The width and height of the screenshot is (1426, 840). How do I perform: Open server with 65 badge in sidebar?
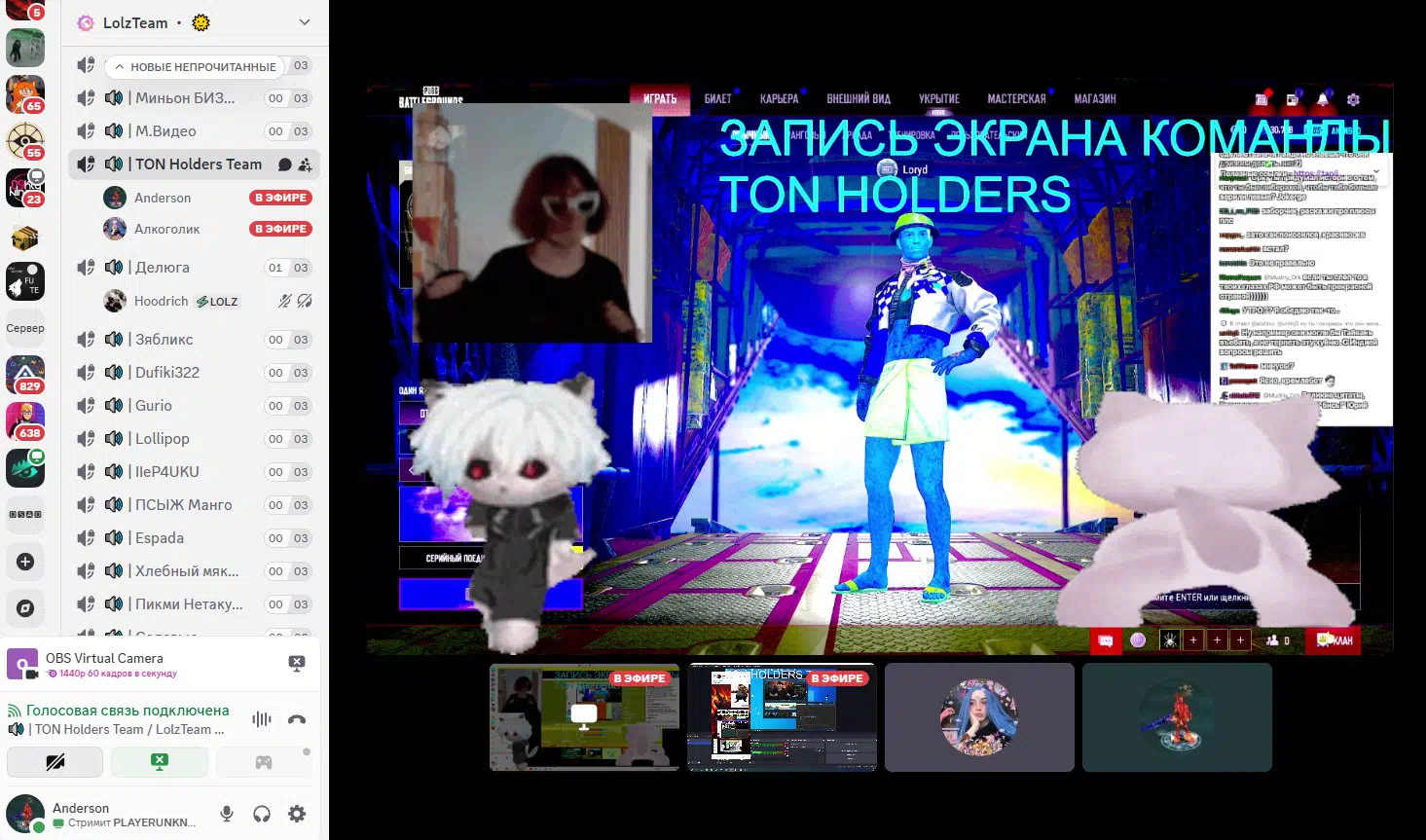pyautogui.click(x=25, y=94)
